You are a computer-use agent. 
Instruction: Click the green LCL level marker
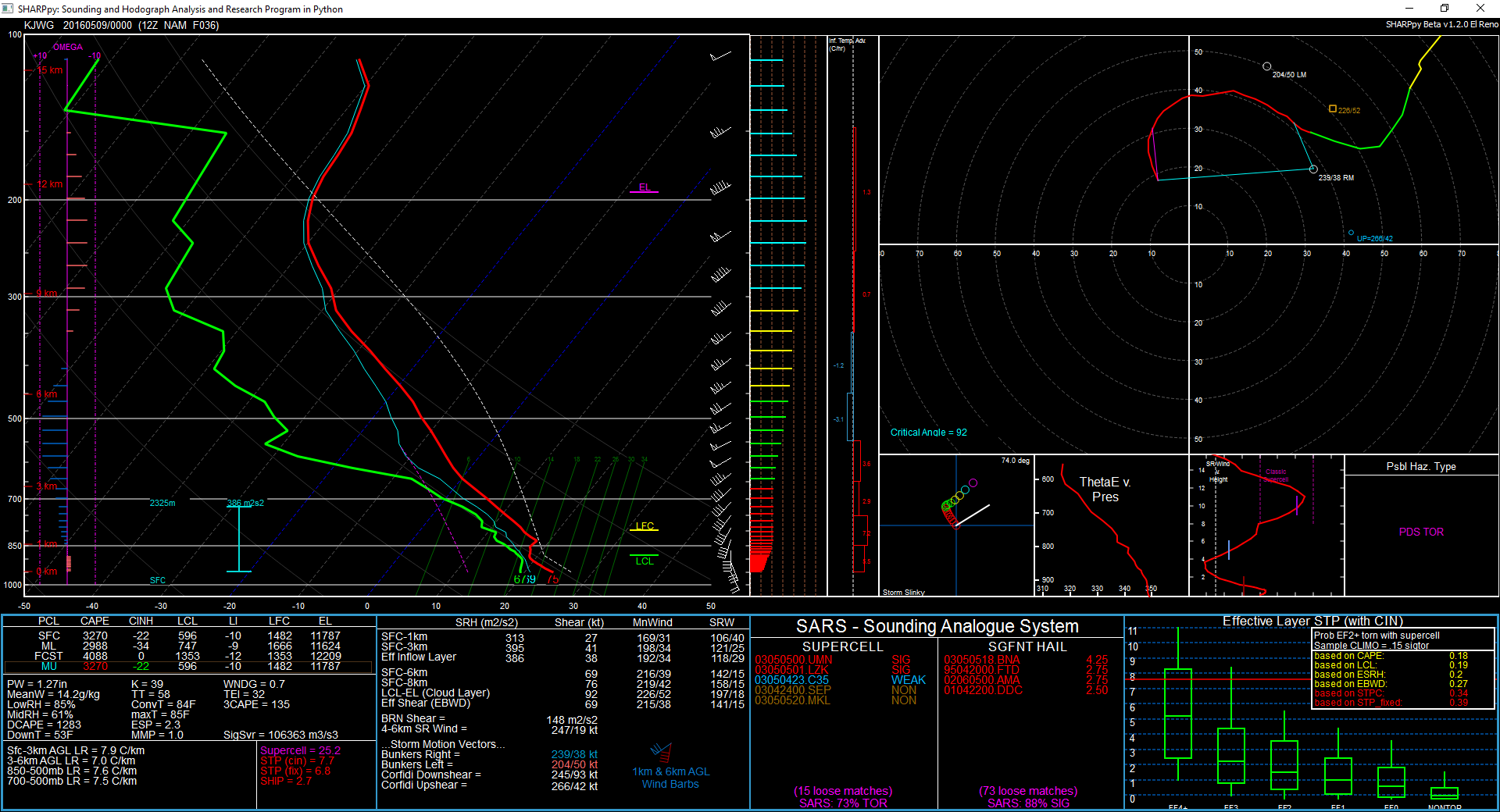pyautogui.click(x=644, y=561)
